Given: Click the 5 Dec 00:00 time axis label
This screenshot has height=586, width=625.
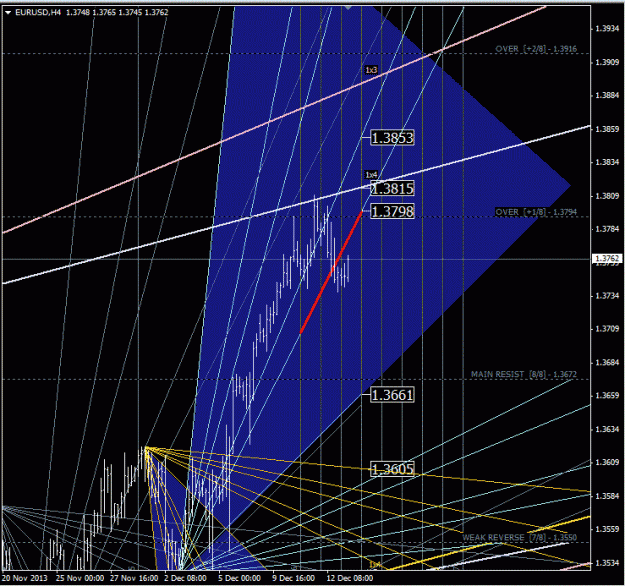Looking at the screenshot, I should coord(239,578).
